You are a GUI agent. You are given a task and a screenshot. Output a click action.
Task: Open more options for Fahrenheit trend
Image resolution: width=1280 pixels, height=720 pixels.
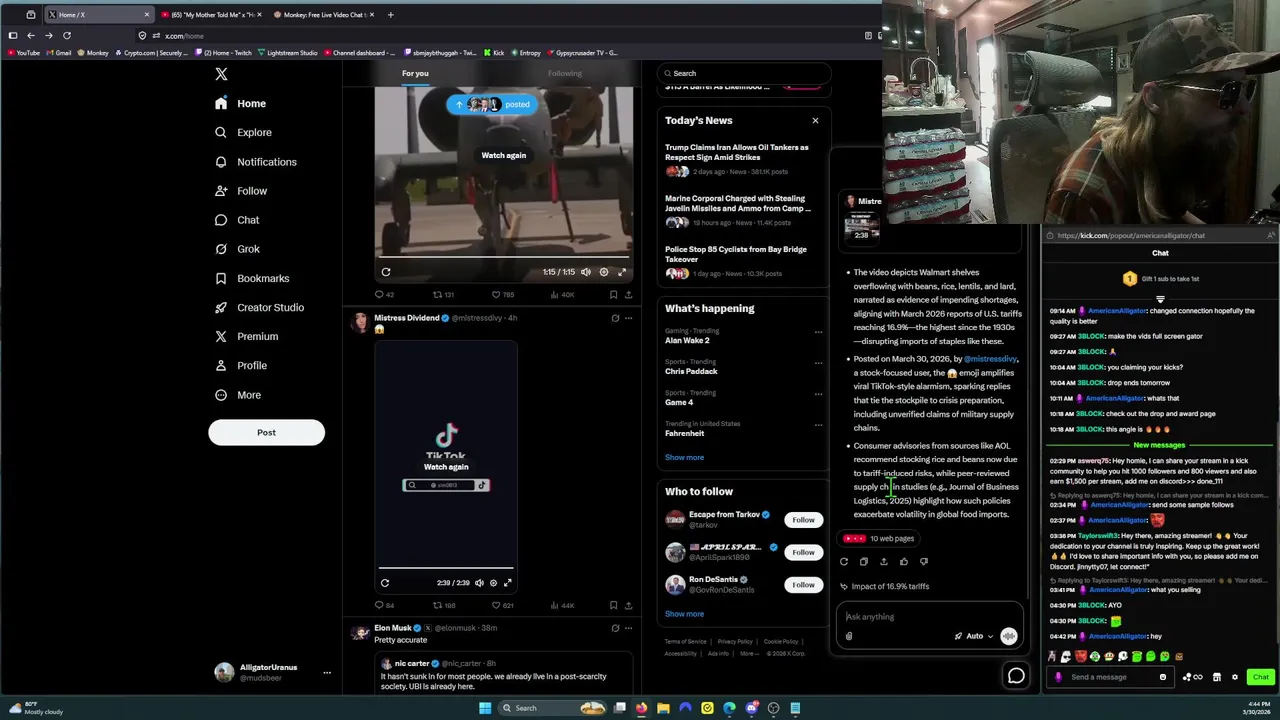point(818,425)
